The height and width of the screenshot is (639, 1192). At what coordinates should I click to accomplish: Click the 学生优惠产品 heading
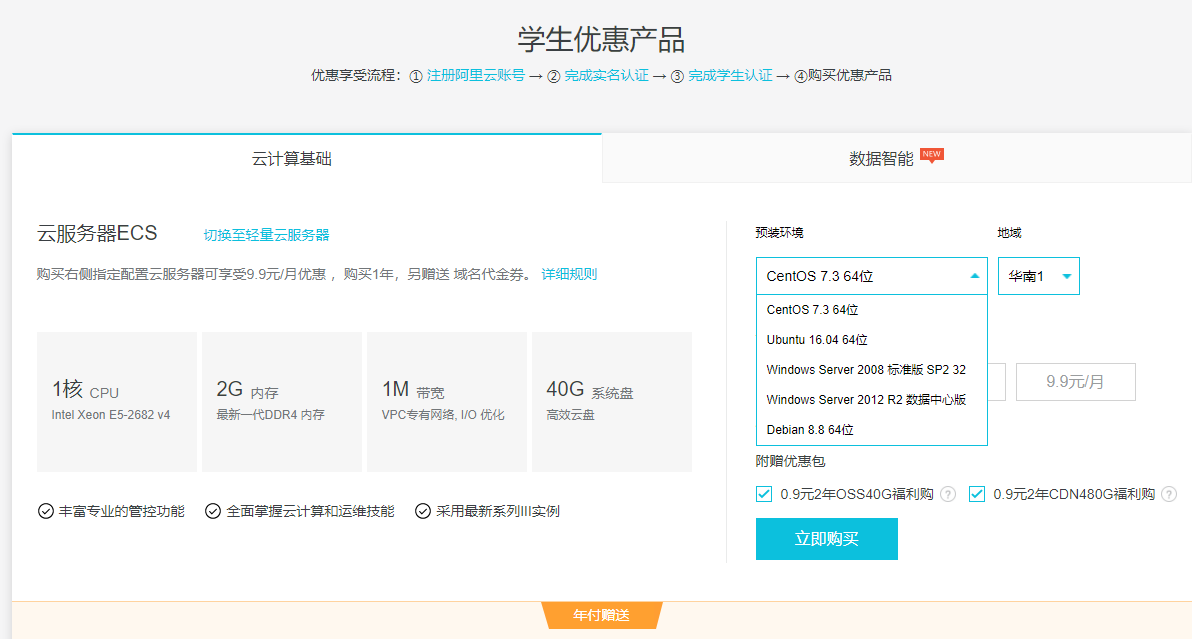(601, 40)
